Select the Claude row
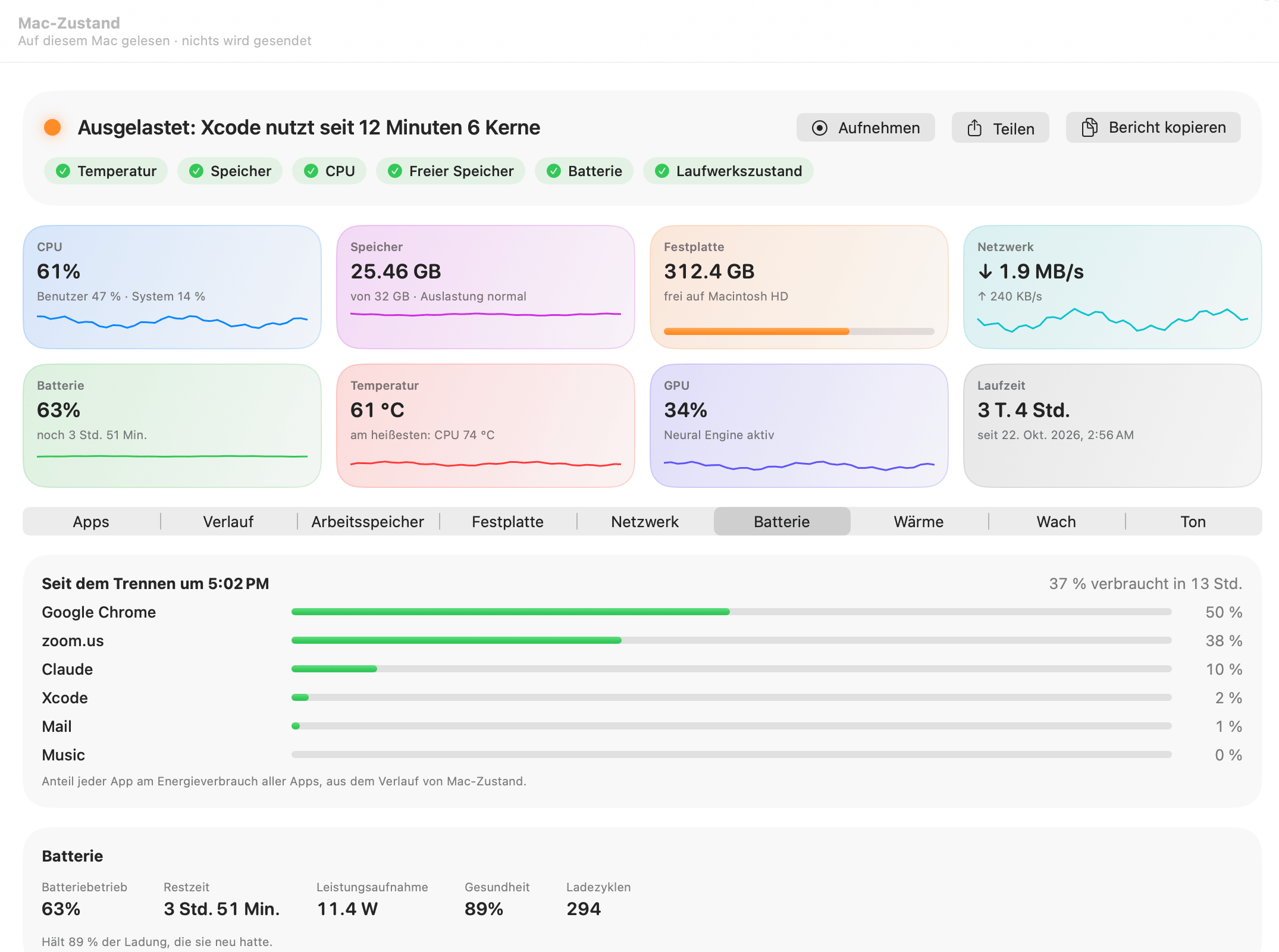Image resolution: width=1279 pixels, height=952 pixels. [642, 669]
